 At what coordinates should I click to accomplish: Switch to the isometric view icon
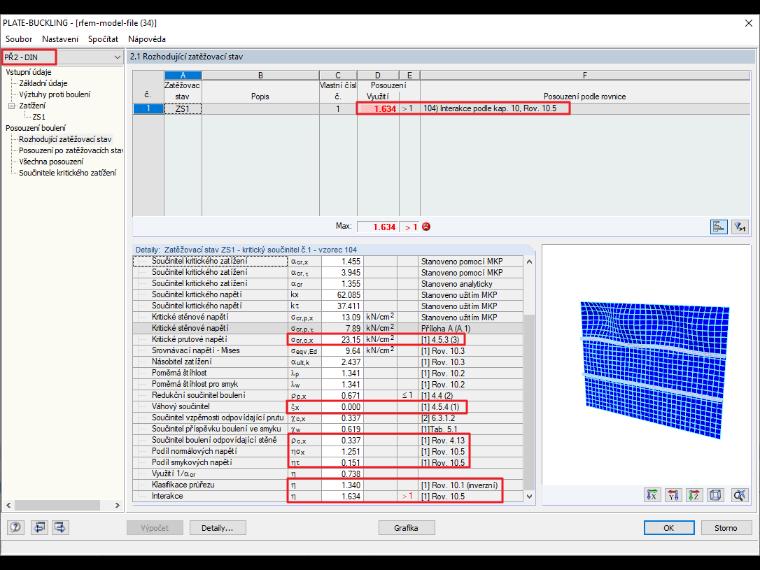(x=715, y=495)
